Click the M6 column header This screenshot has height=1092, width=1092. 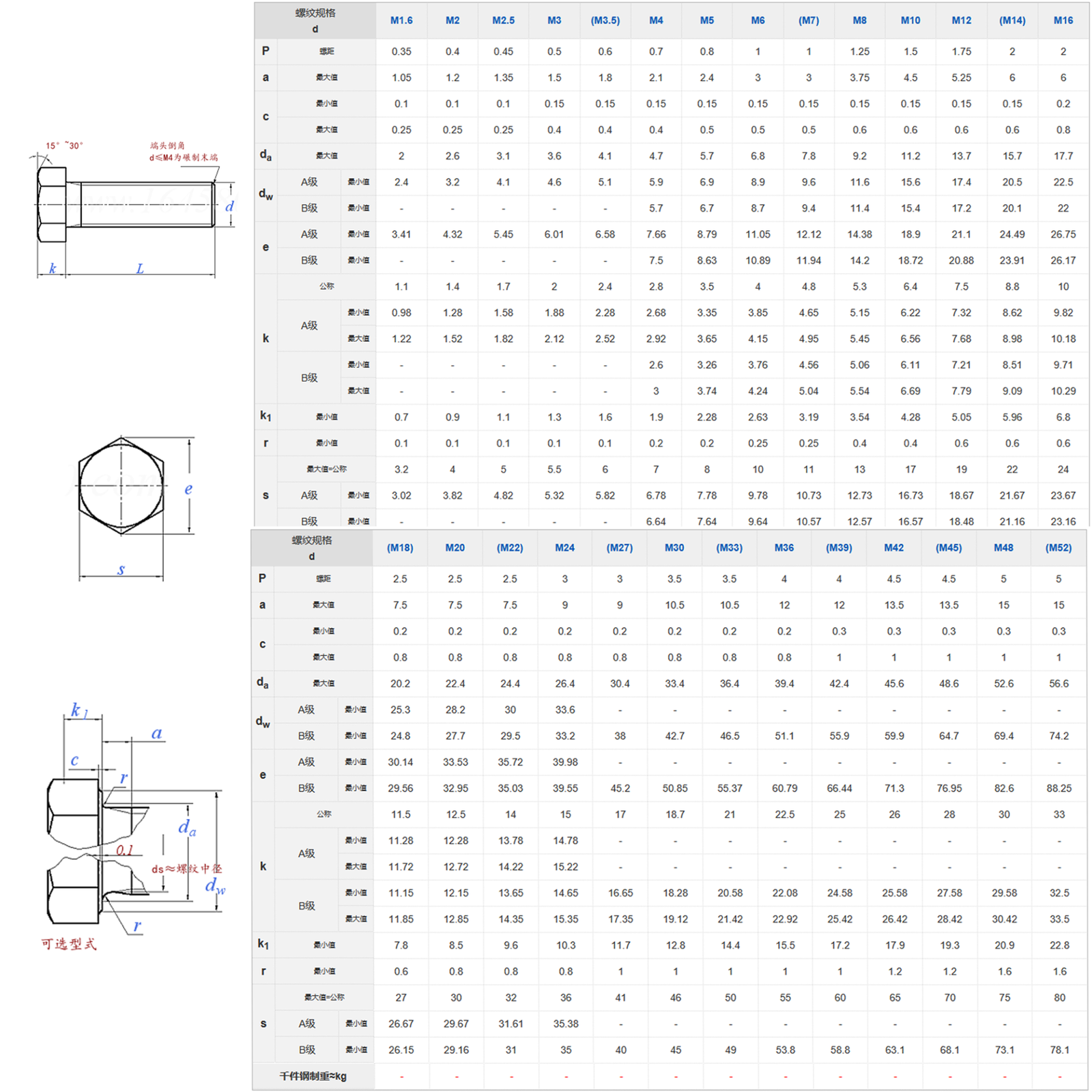(758, 20)
